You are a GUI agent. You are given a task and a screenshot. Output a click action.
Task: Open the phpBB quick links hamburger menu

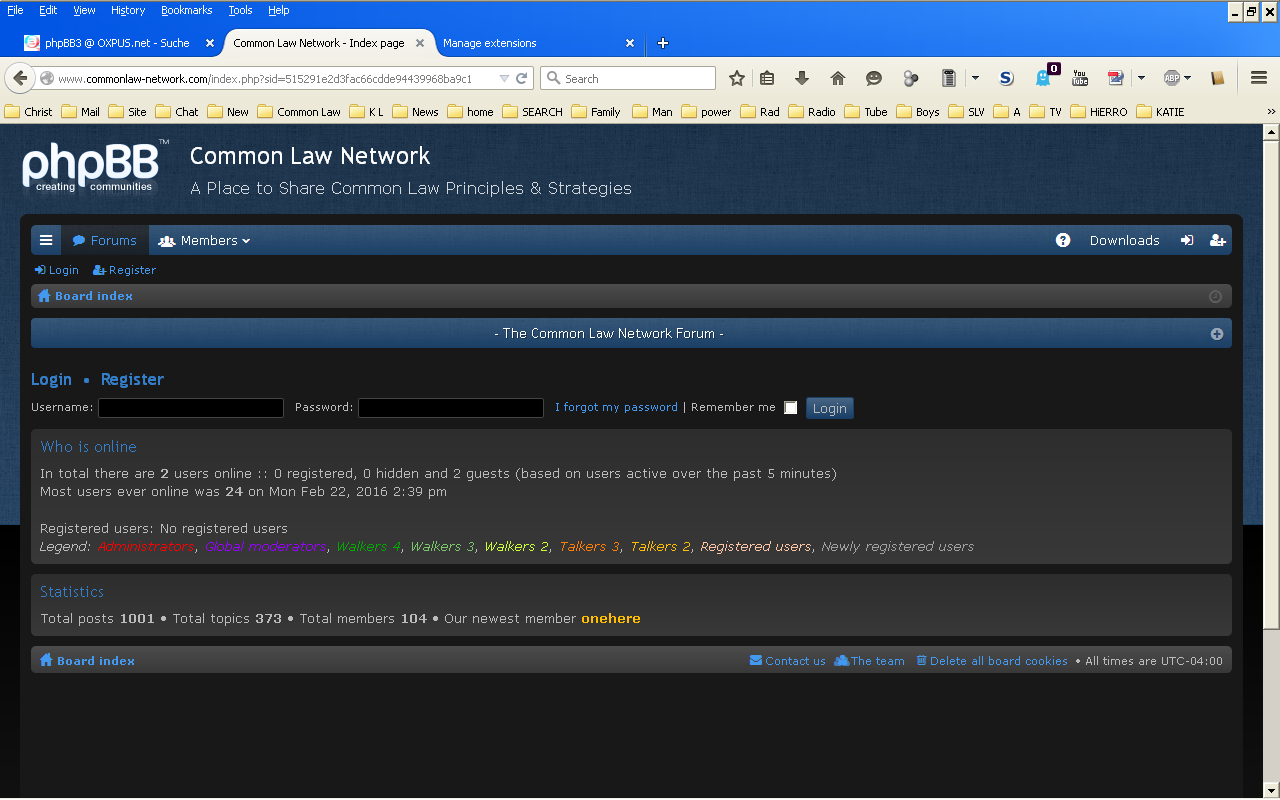click(x=46, y=241)
